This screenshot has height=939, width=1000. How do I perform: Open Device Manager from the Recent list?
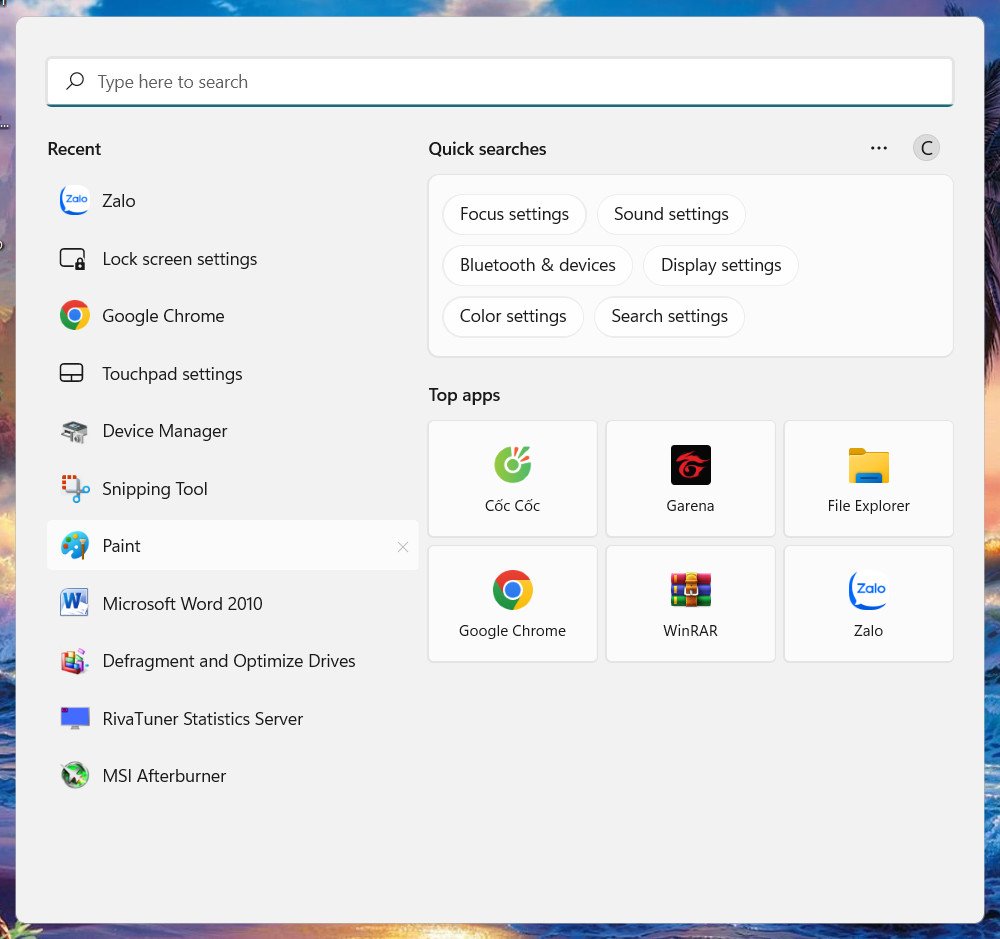coord(164,431)
